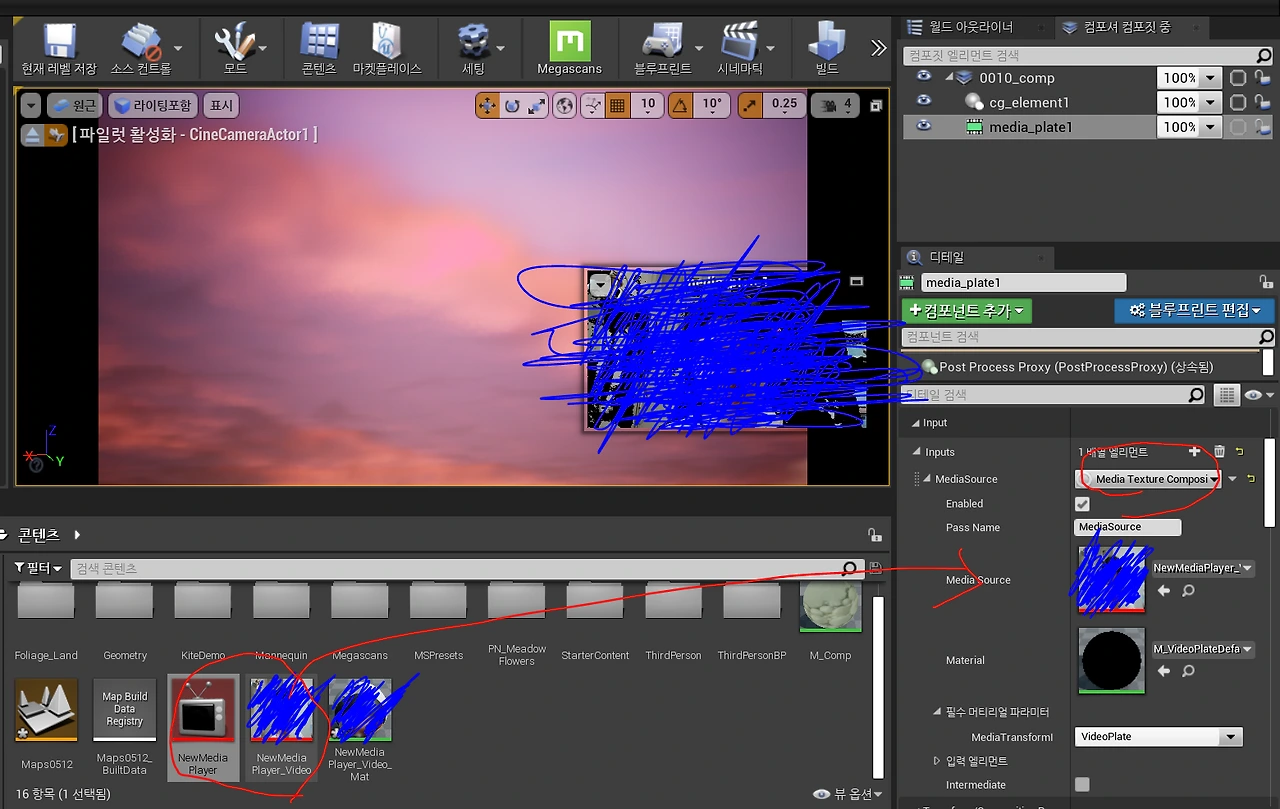
Task: Open the Media Texture Compositing dropdown
Action: pyautogui.click(x=1150, y=479)
